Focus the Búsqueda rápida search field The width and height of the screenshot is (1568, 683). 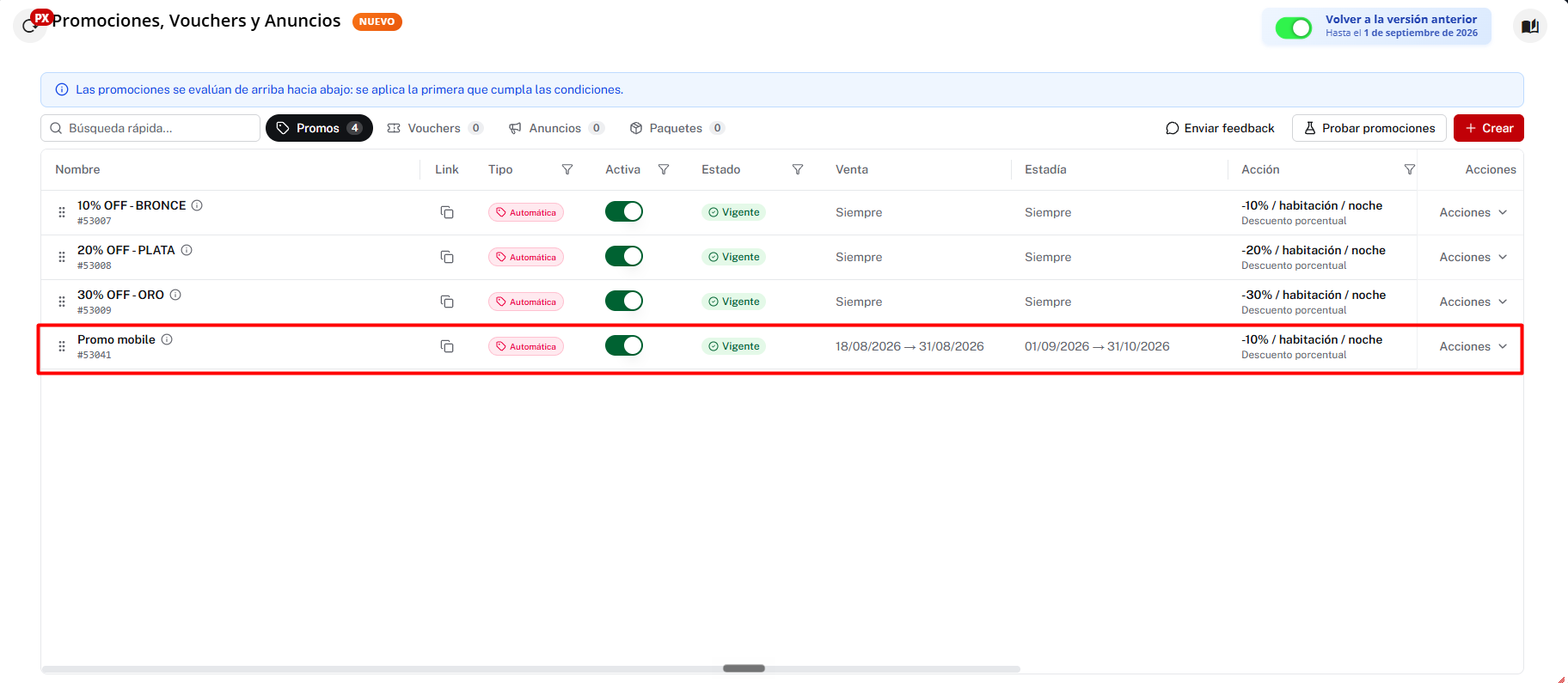150,128
